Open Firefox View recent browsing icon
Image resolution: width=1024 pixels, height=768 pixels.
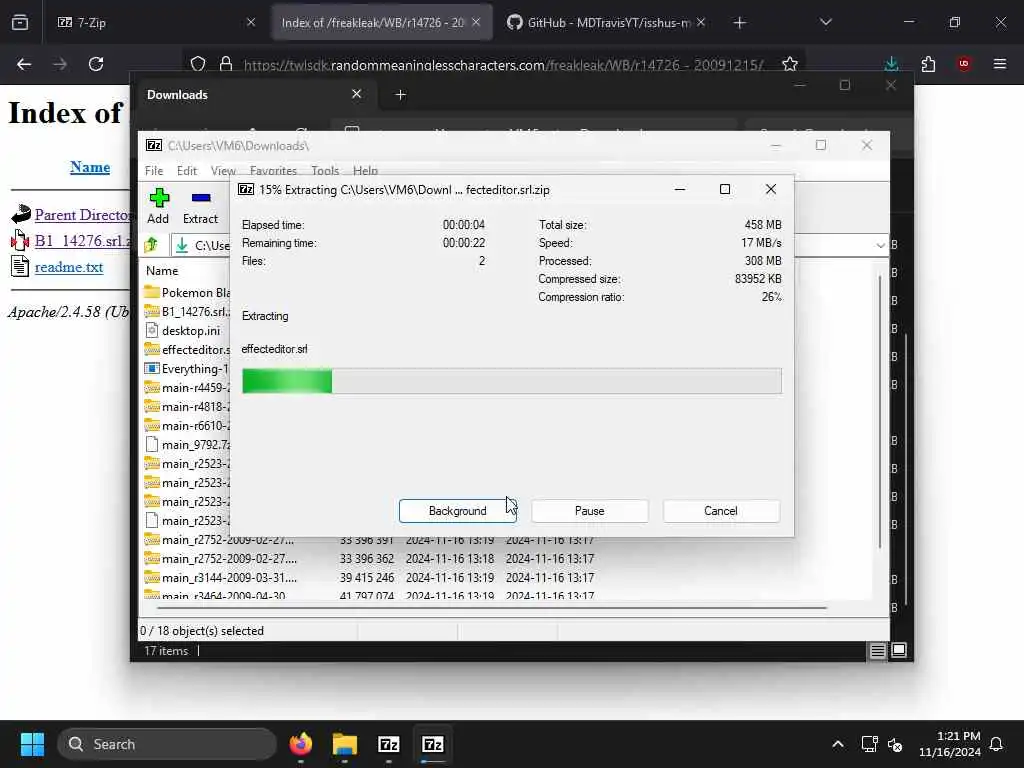(x=20, y=22)
